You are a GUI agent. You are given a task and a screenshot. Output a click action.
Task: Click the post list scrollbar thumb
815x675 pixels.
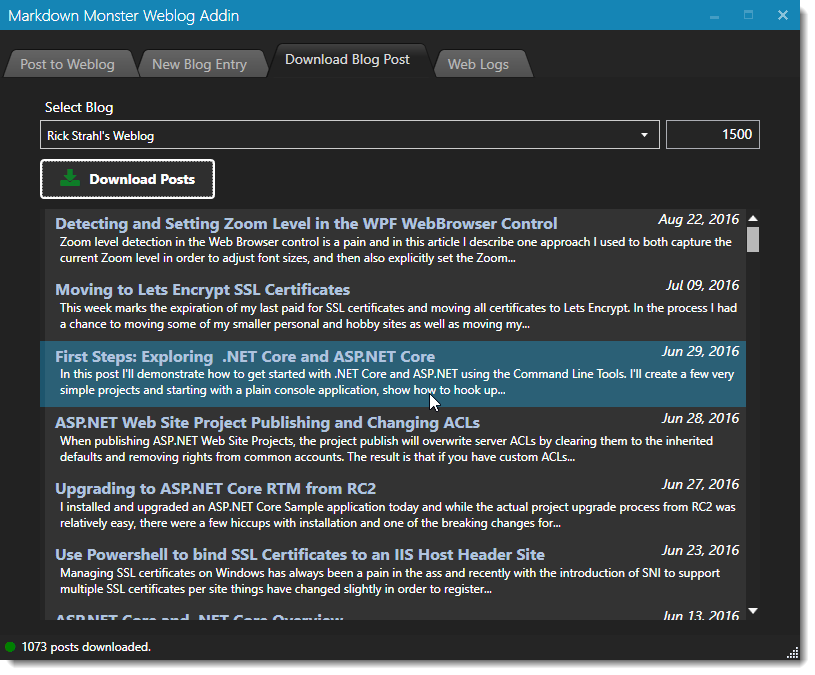pyautogui.click(x=753, y=240)
